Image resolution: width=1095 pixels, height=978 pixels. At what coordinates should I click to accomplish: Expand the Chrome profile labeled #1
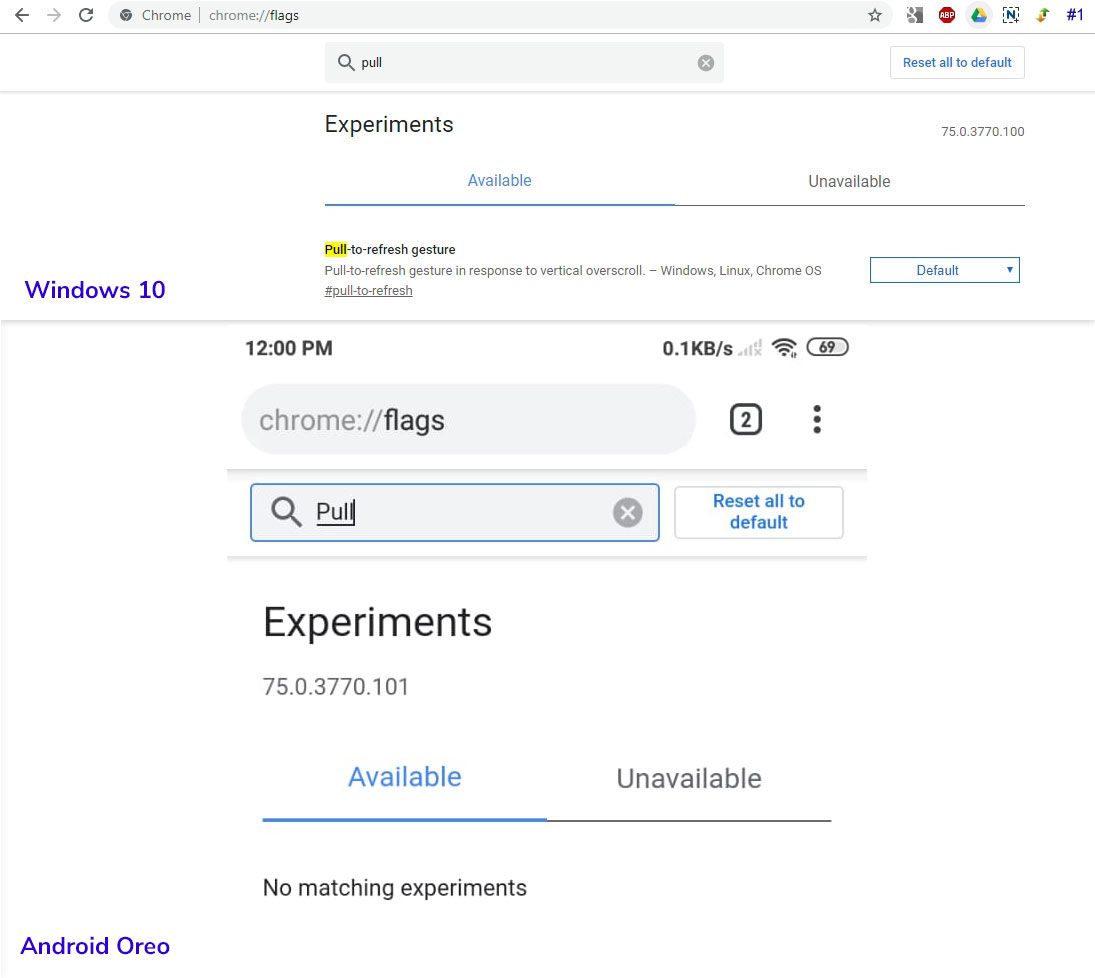coord(1075,15)
